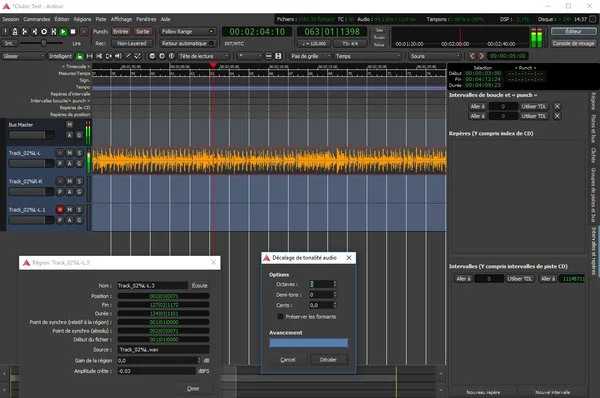Arm recording on Track_02%R-R
The width and height of the screenshot is (600, 398).
tap(60, 181)
